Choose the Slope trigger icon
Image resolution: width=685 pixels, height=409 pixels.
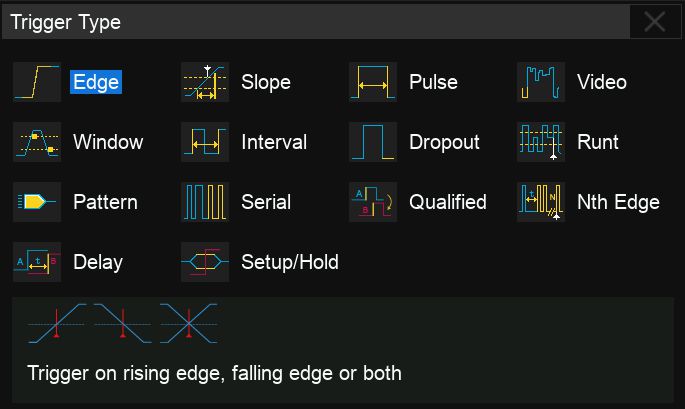tap(205, 82)
